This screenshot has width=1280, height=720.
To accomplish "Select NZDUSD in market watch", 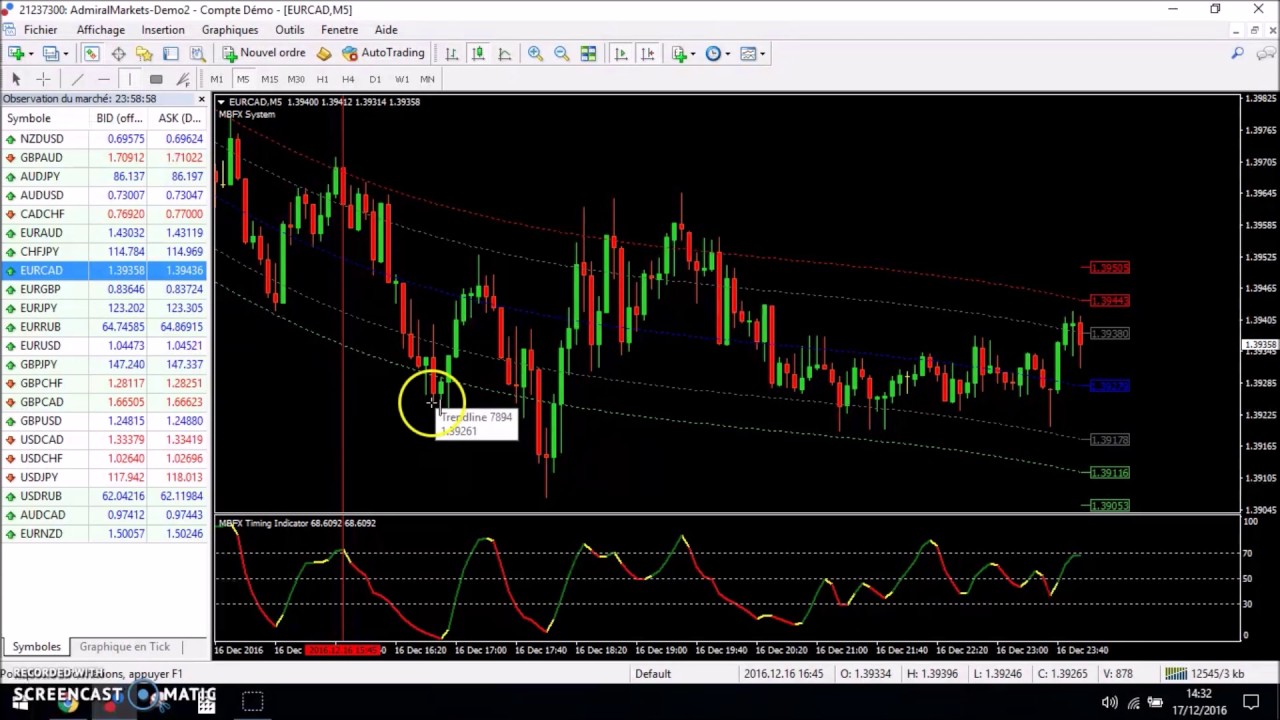I will click(104, 139).
